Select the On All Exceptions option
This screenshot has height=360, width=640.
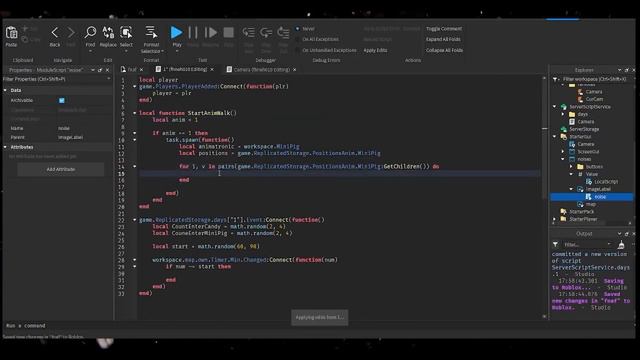(x=298, y=39)
